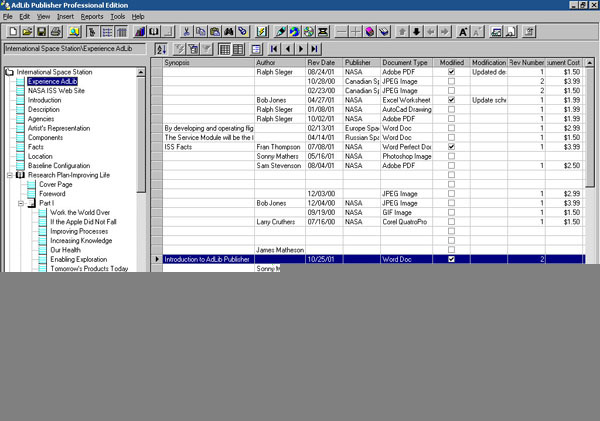Click the lightning bolt toolbar icon
The width and height of the screenshot is (600, 421).
point(262,32)
